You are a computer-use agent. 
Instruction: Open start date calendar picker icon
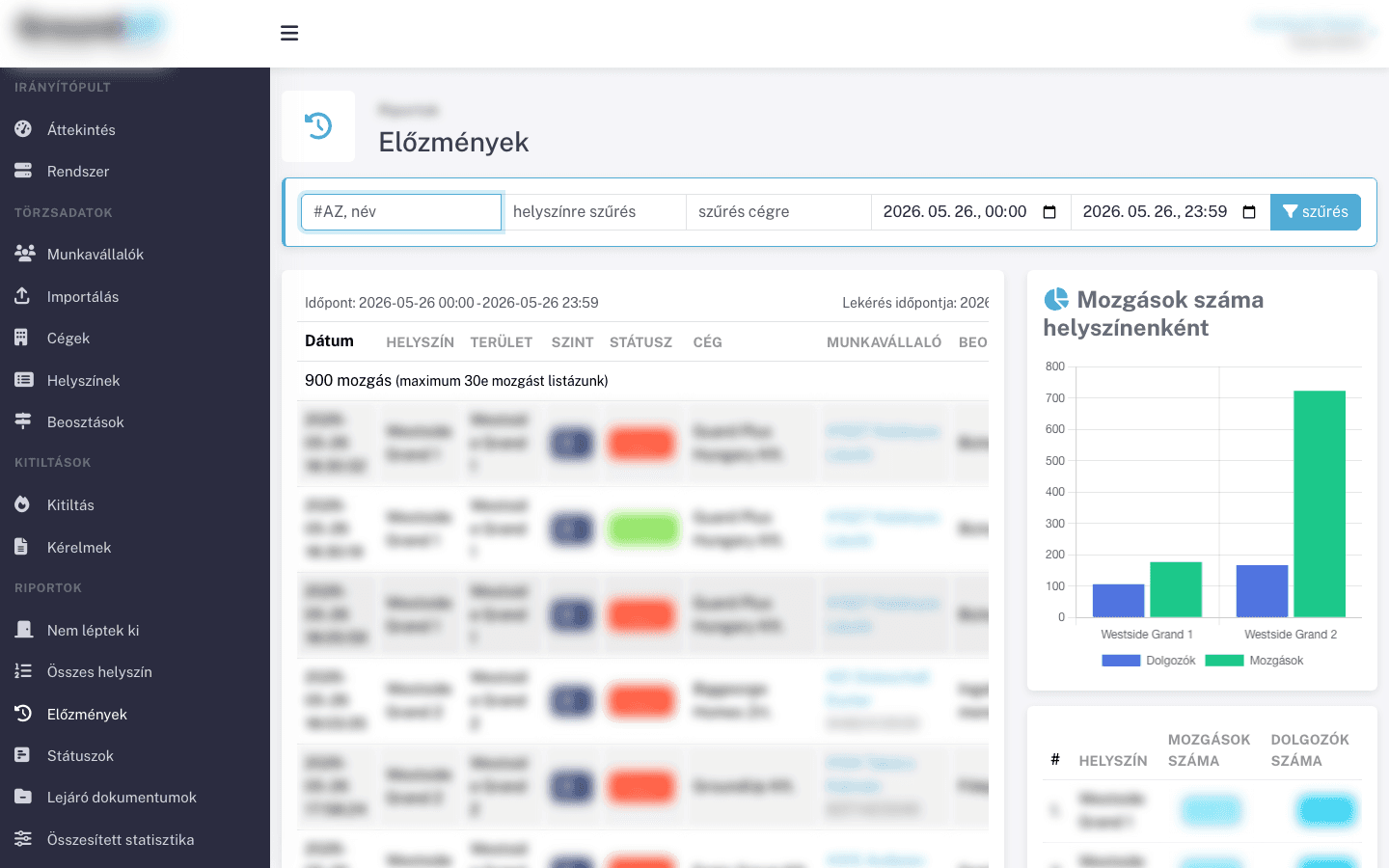(1050, 212)
